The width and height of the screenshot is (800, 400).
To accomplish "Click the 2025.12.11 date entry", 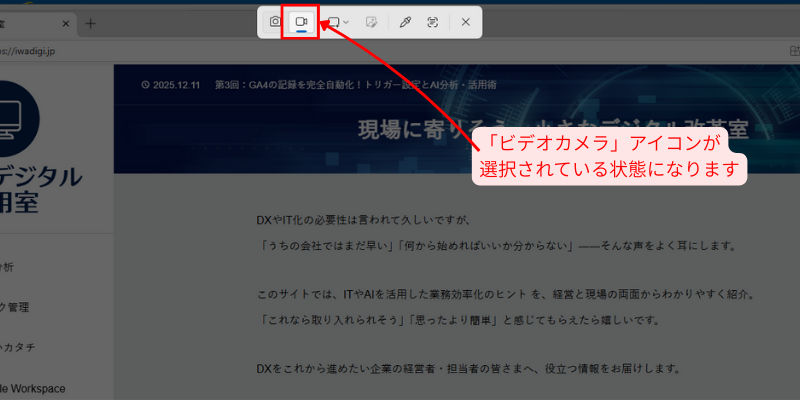I will (171, 85).
